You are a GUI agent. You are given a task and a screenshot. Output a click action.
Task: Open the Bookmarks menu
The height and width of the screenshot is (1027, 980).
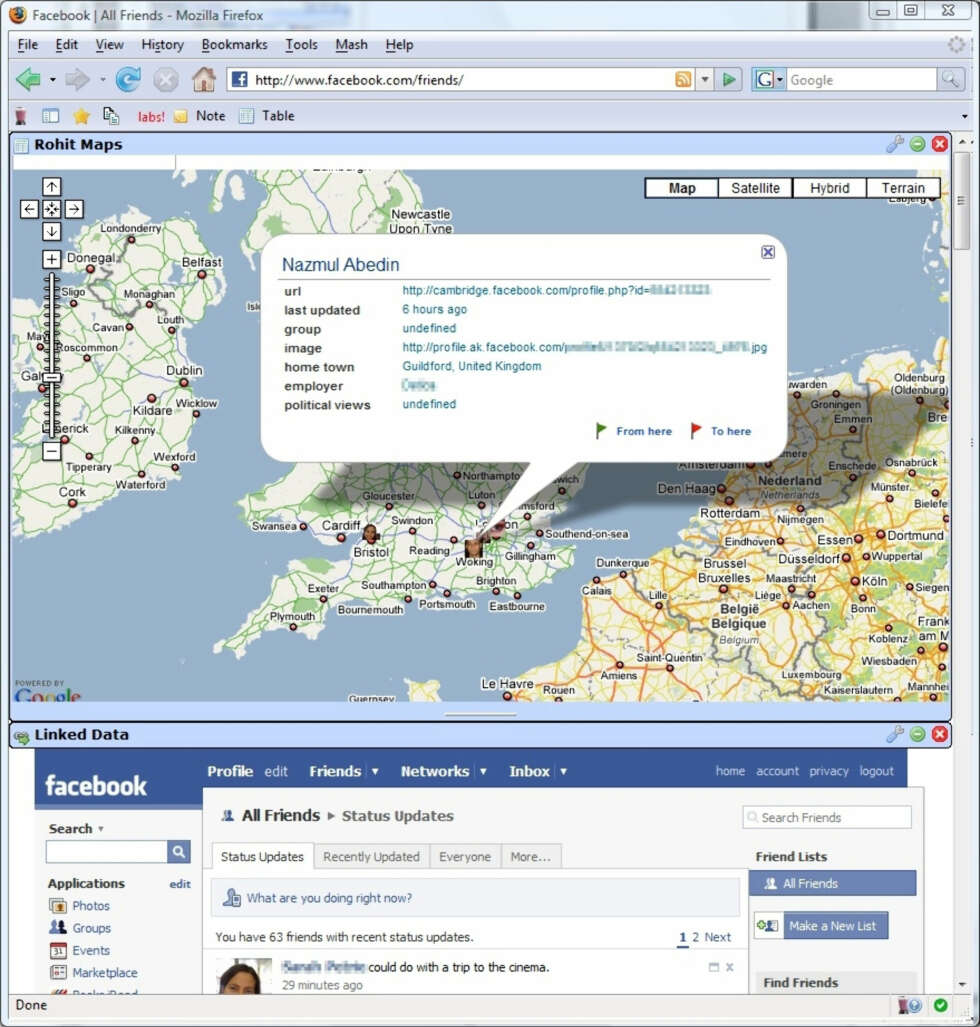[234, 45]
